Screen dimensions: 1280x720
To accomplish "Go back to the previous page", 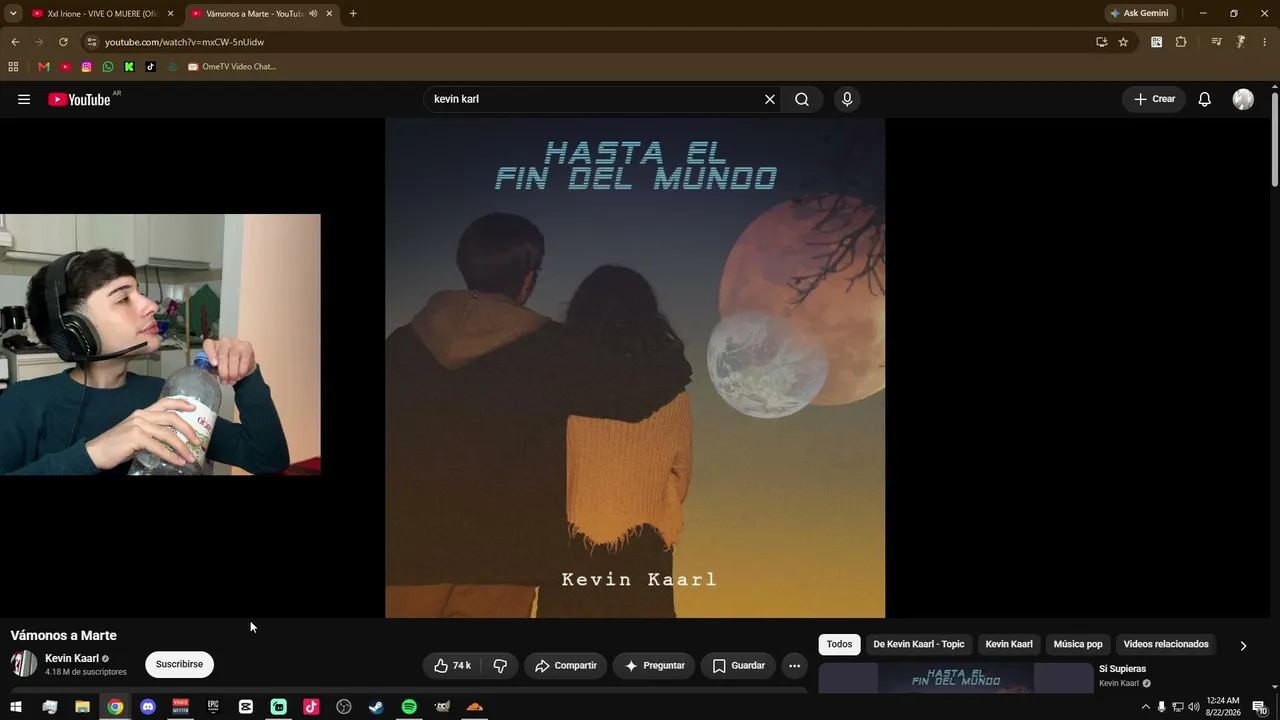I will pos(15,42).
